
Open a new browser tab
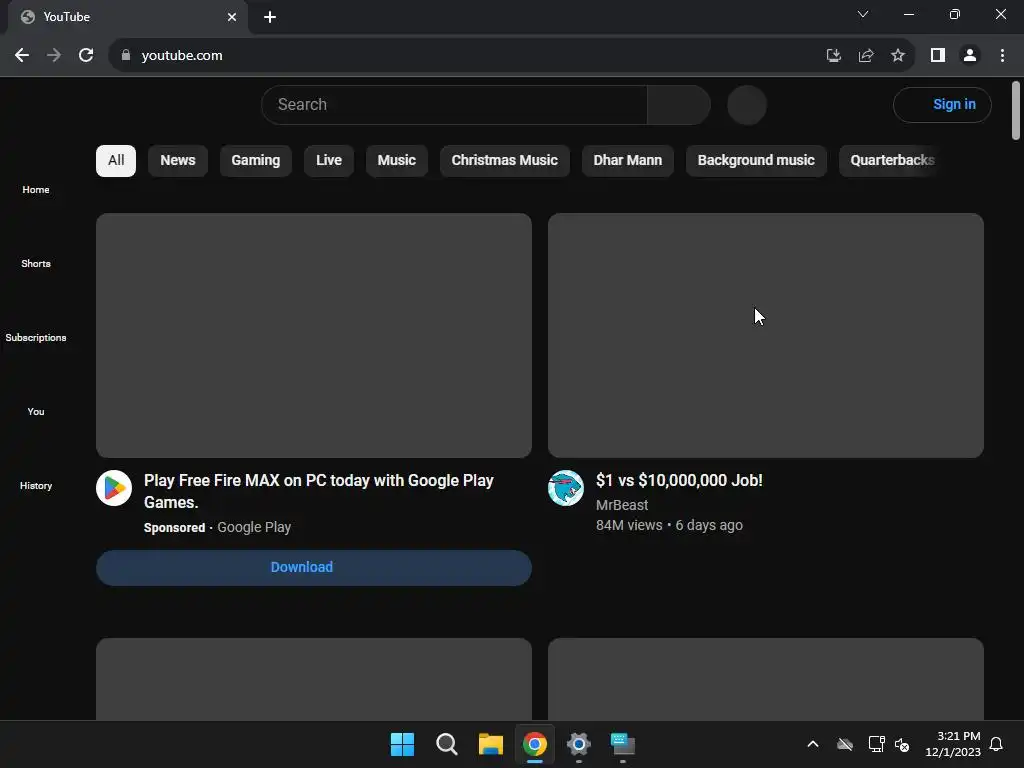270,17
